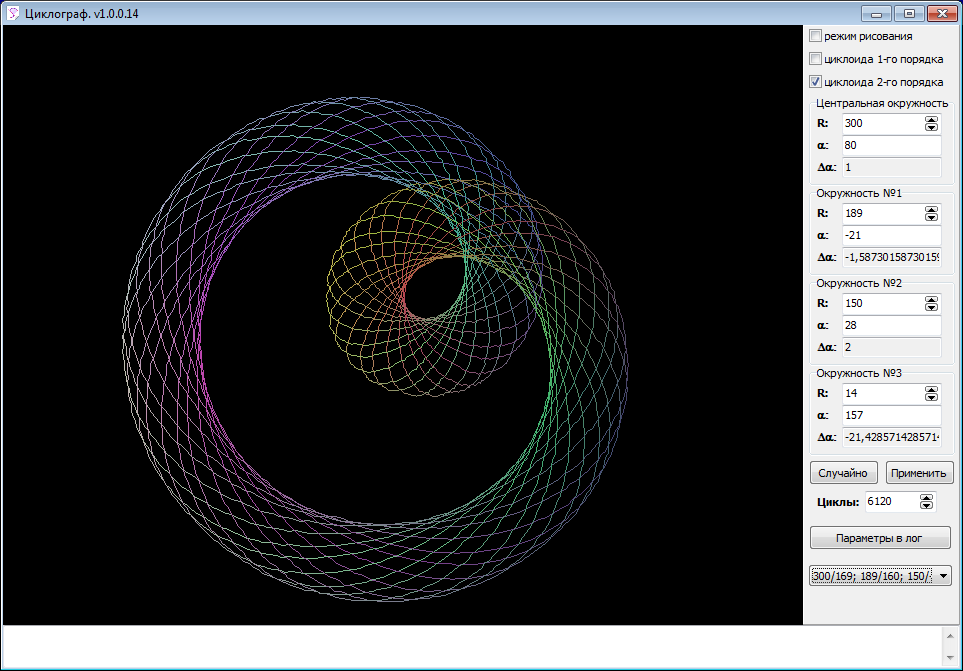Click Окружность №3 α field showing 157
Screen dimensions: 963x671
coord(892,416)
